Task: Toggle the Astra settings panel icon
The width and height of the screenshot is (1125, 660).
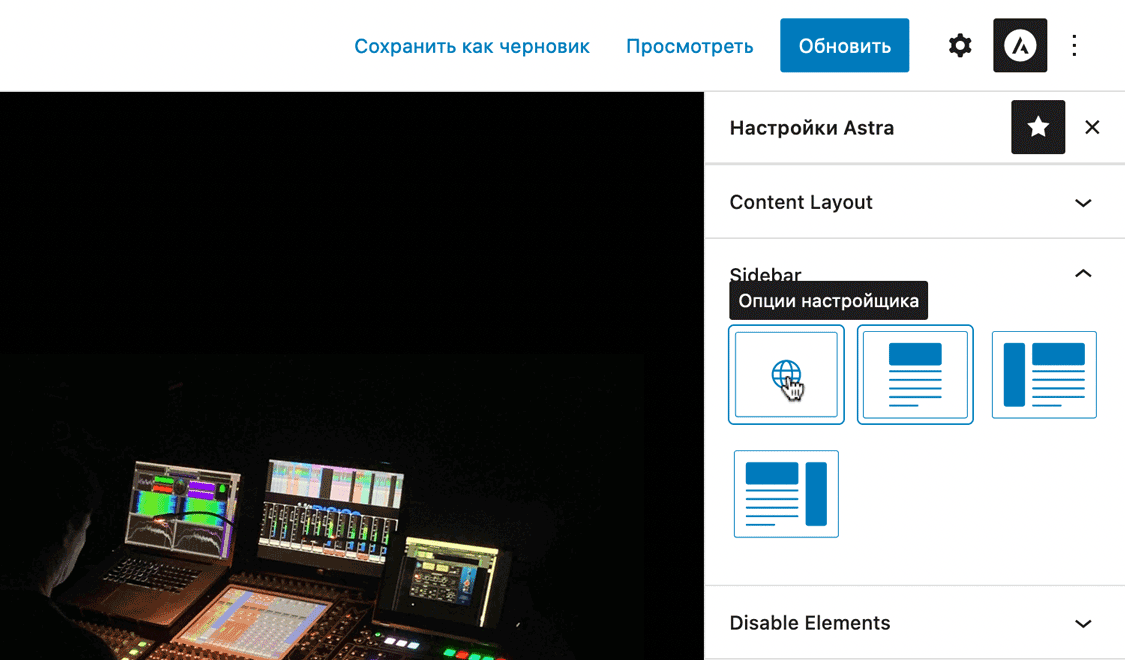Action: click(1020, 46)
